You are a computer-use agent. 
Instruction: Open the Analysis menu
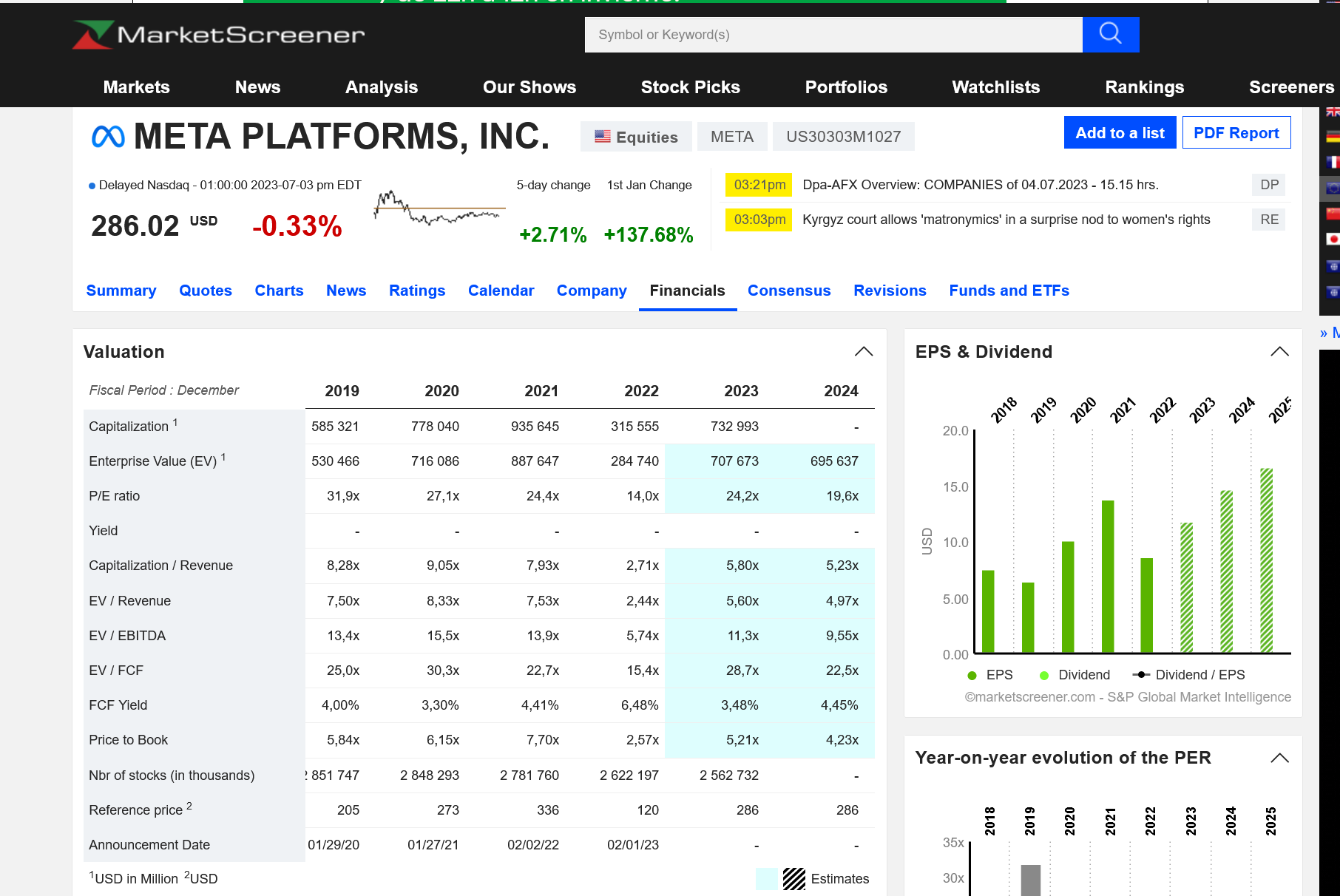382,87
